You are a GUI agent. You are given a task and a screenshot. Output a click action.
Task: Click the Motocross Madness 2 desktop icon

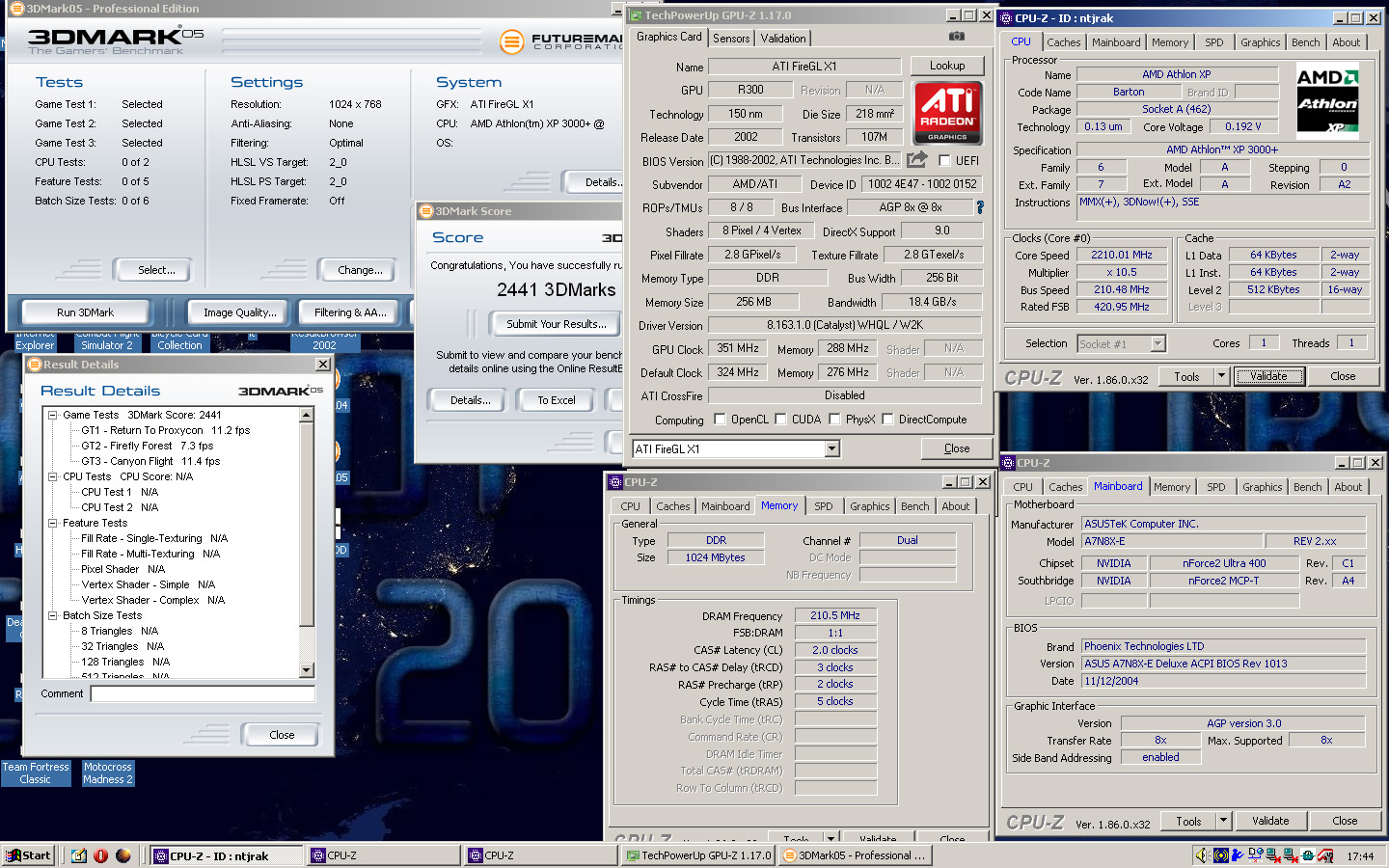click(x=107, y=773)
